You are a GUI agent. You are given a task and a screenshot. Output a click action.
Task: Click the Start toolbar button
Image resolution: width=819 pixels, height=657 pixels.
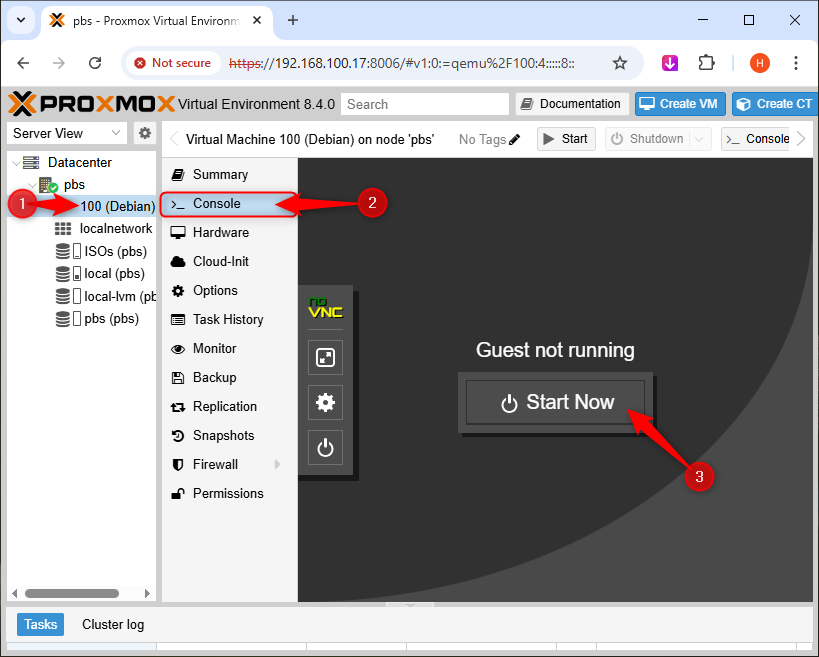(x=566, y=139)
